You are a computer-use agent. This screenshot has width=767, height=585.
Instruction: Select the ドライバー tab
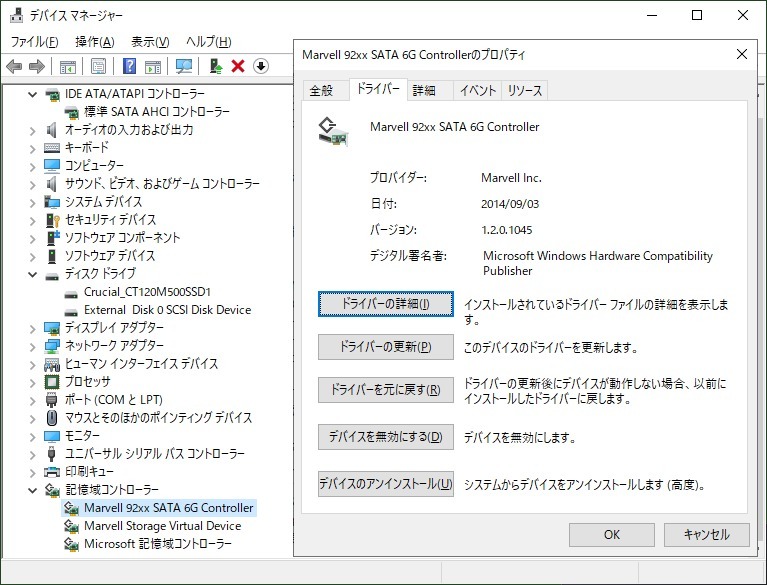[x=378, y=89]
